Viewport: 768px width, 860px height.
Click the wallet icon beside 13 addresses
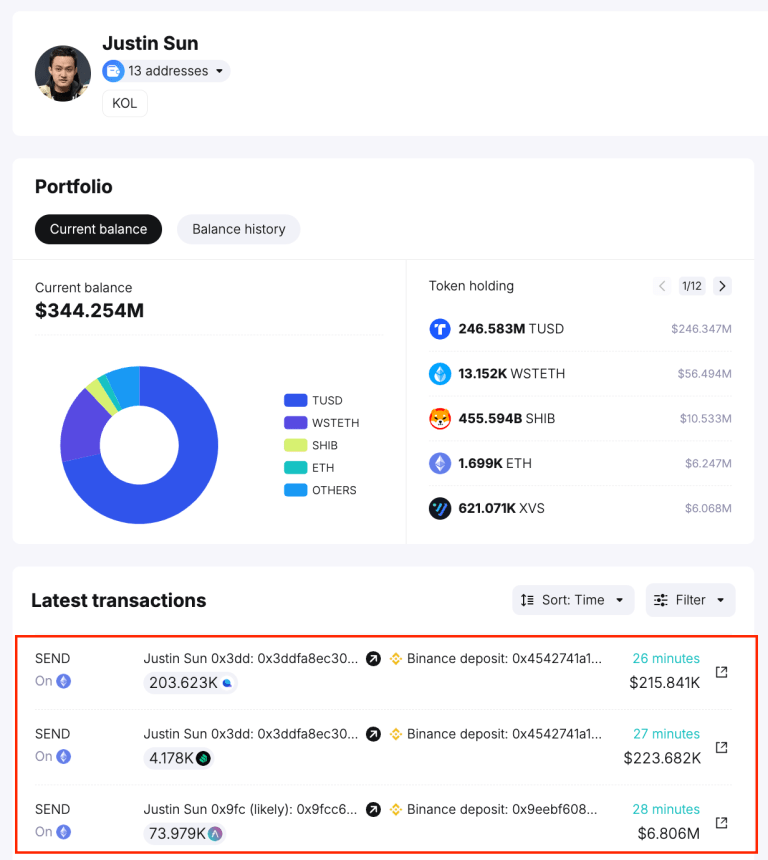(x=113, y=71)
